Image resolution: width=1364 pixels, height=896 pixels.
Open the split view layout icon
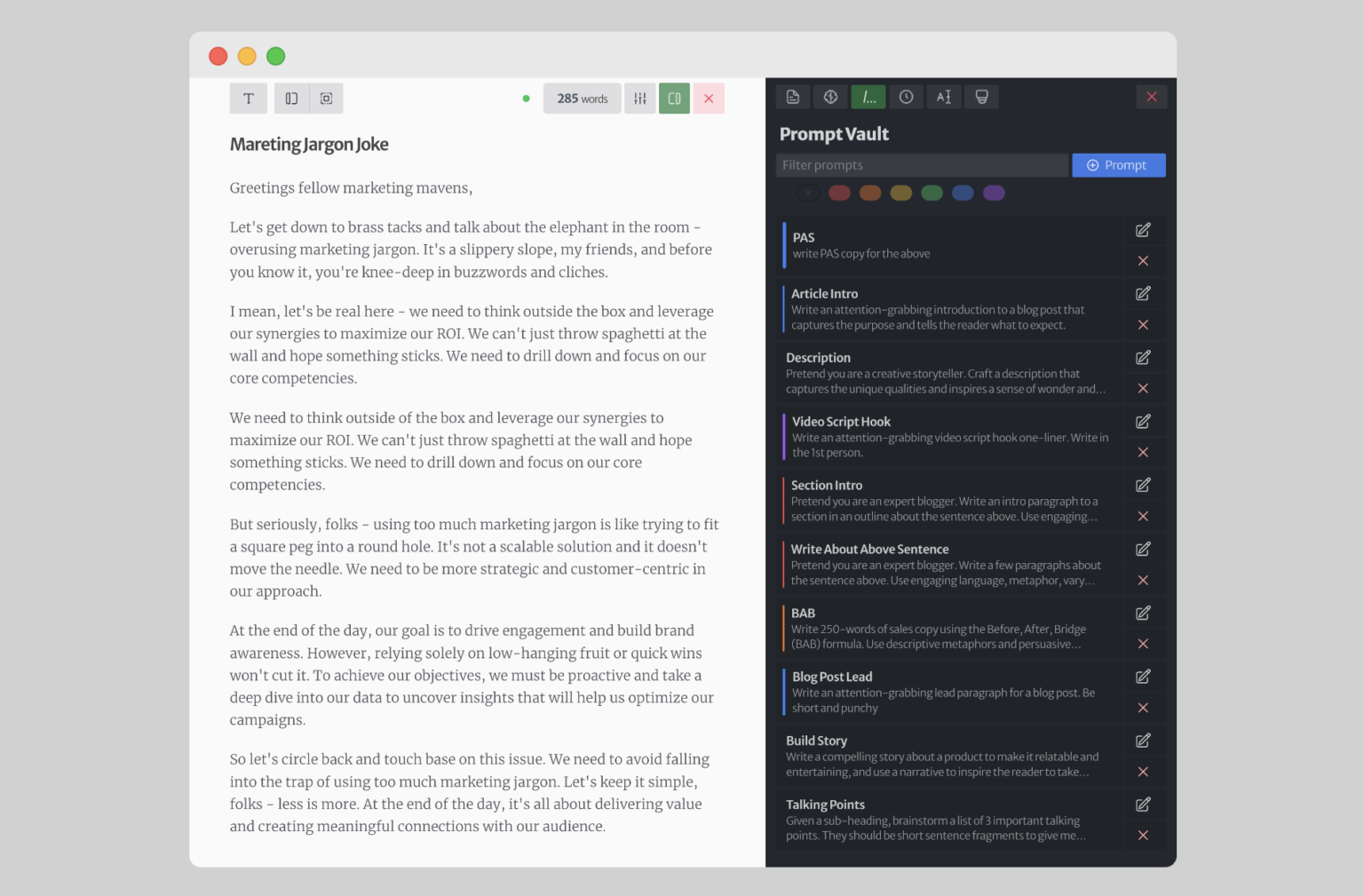(x=291, y=98)
